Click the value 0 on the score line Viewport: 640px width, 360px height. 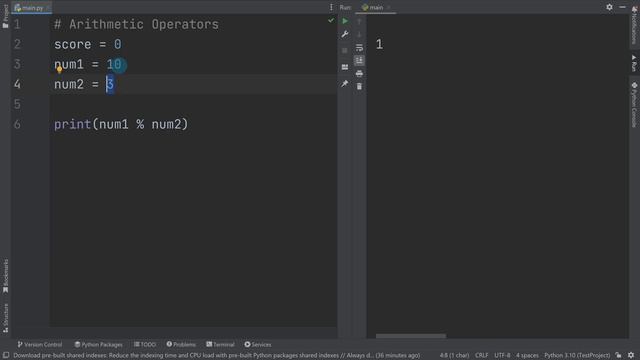(118, 44)
